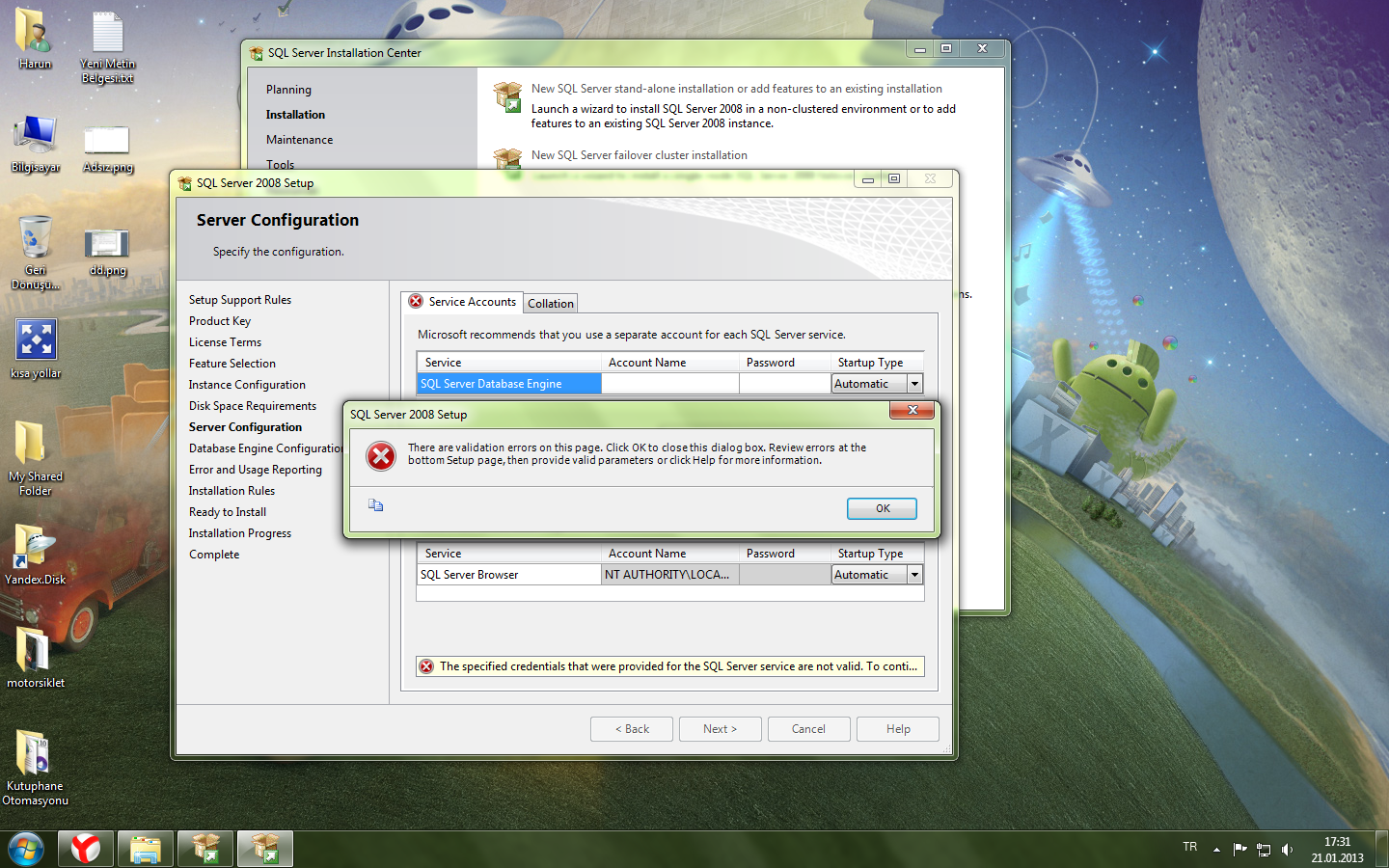
Task: Click New SQL Server failover cluster installation link
Action: tap(639, 155)
